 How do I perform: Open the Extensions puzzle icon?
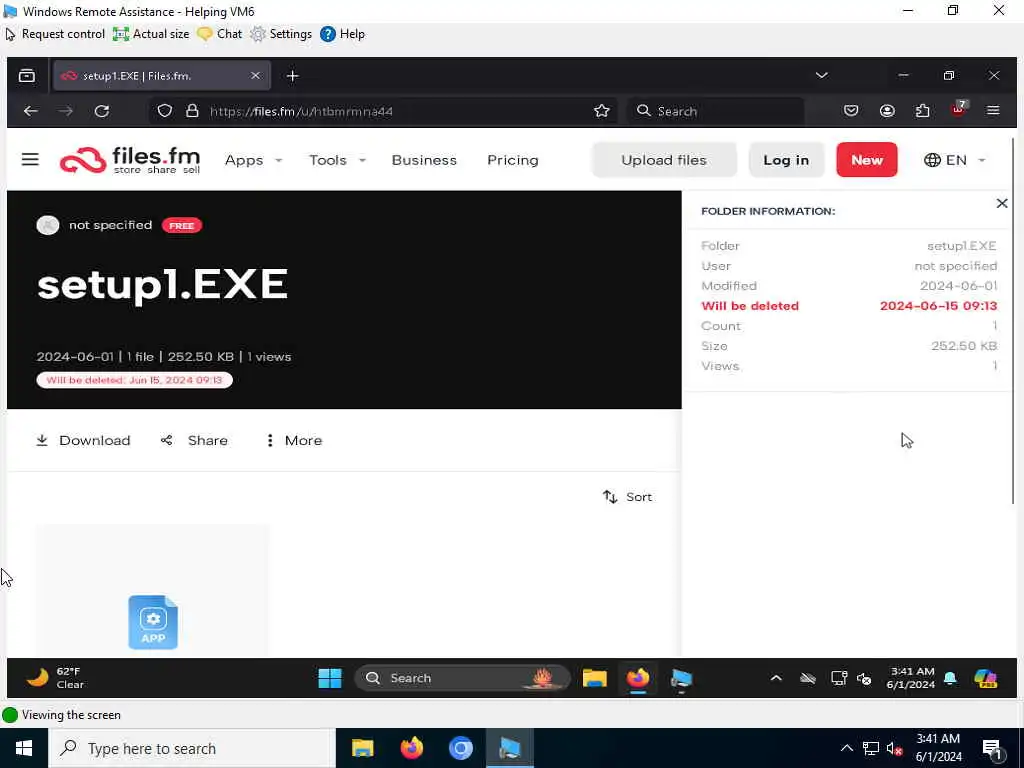[923, 111]
